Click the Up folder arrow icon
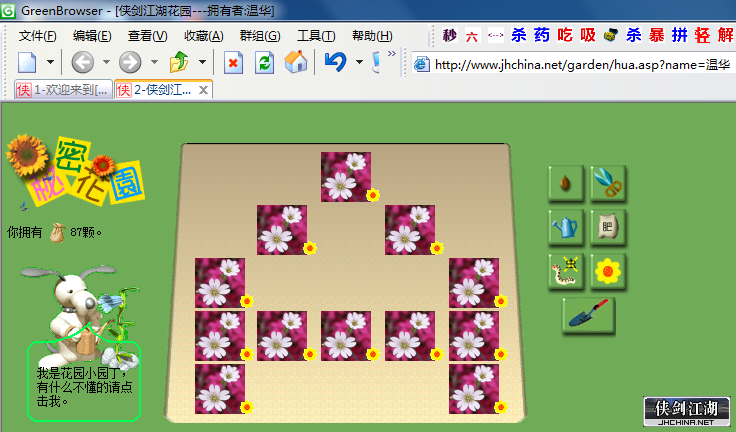Image resolution: width=736 pixels, height=432 pixels. 179,62
